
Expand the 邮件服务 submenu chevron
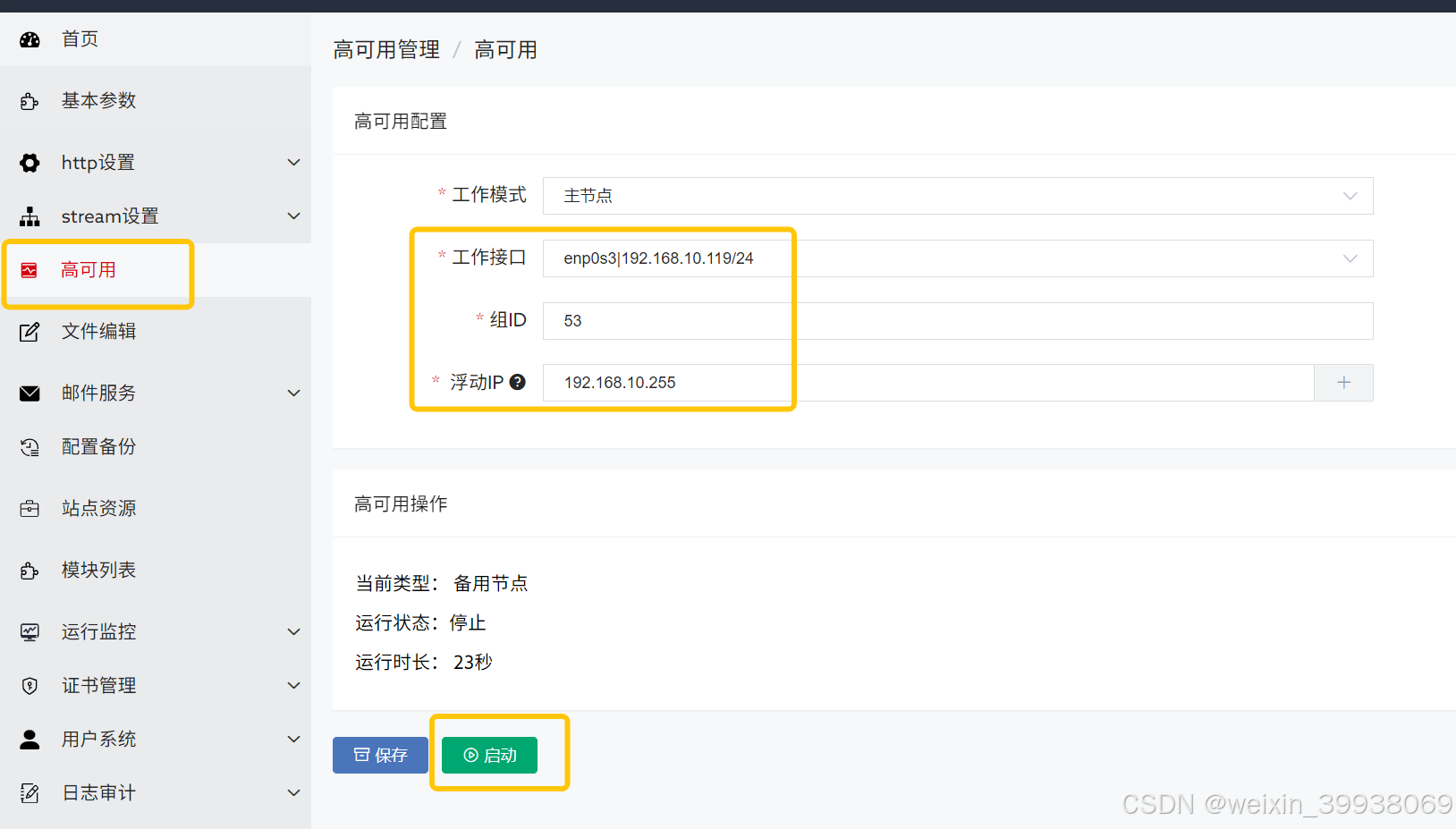click(x=293, y=393)
